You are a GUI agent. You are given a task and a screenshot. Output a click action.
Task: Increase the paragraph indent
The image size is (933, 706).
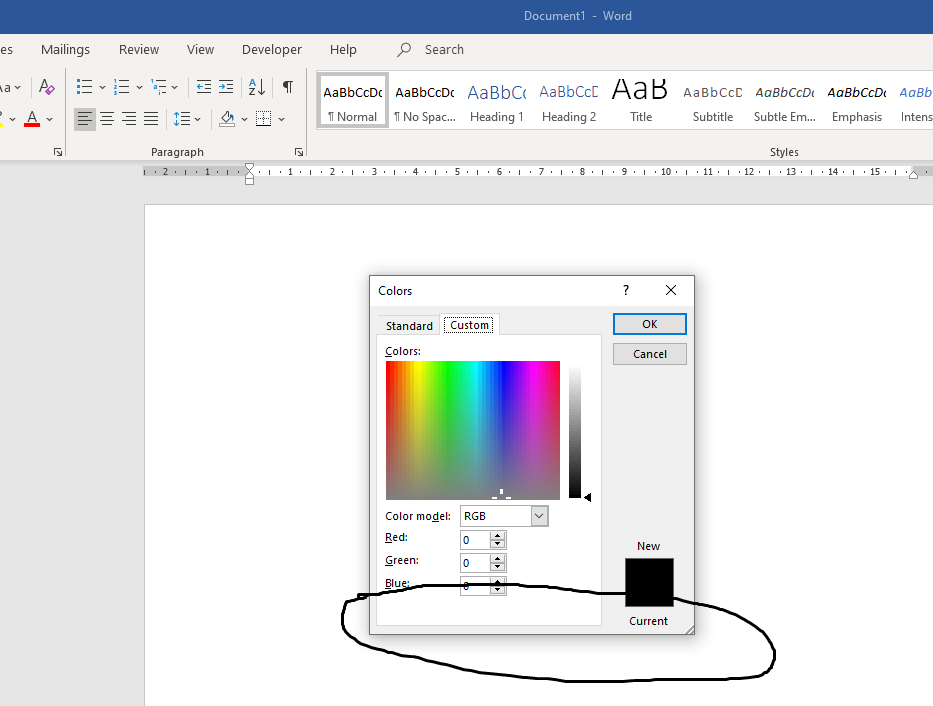coord(226,87)
